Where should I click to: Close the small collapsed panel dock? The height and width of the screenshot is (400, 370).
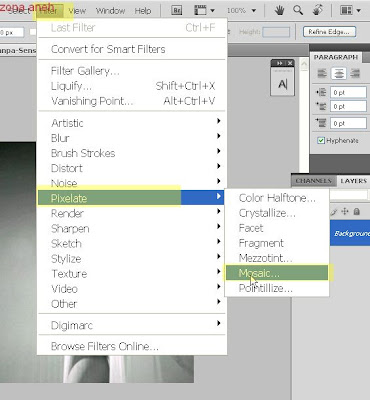point(290,63)
